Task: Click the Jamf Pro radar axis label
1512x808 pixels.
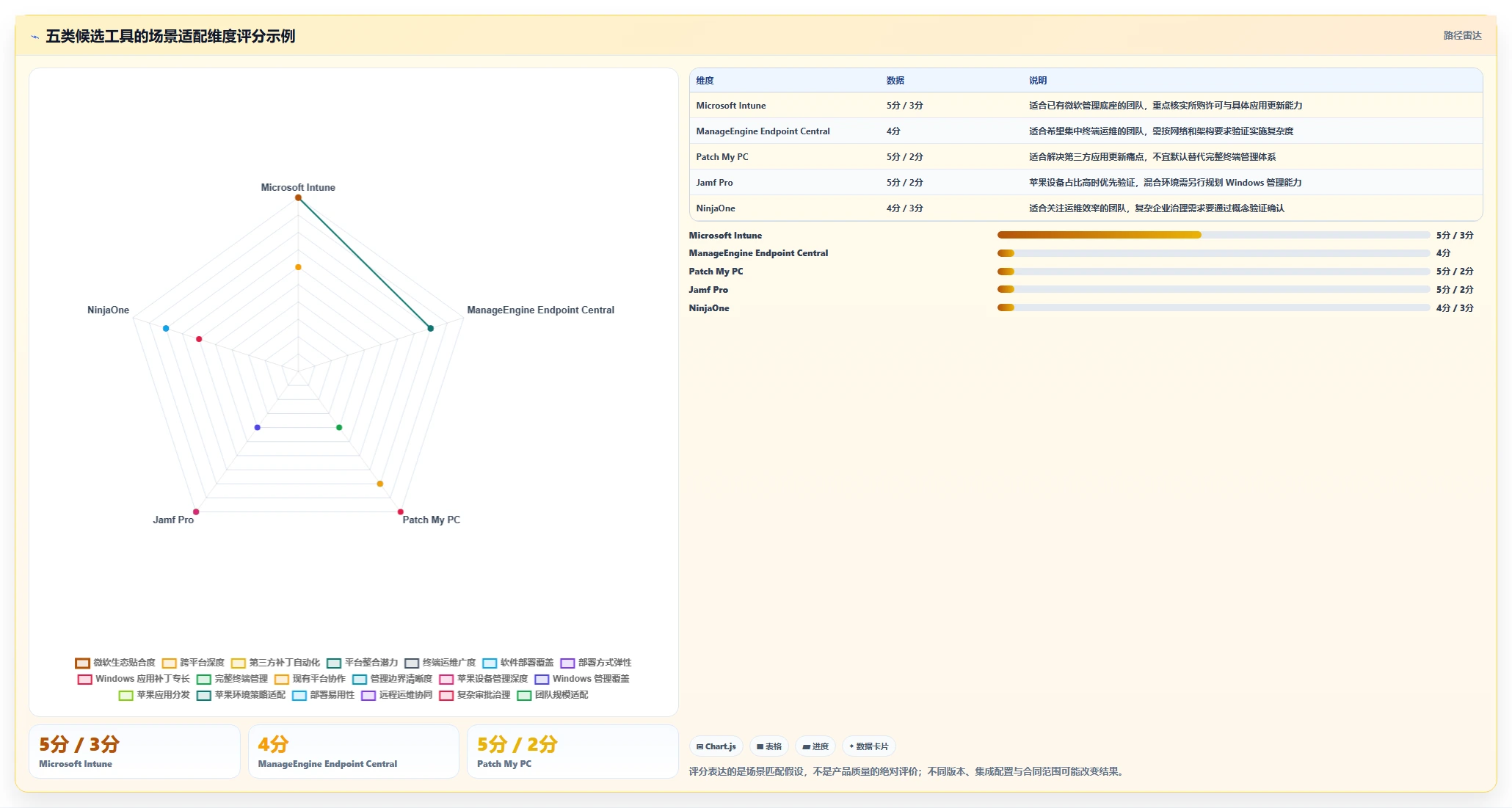Action: (173, 520)
